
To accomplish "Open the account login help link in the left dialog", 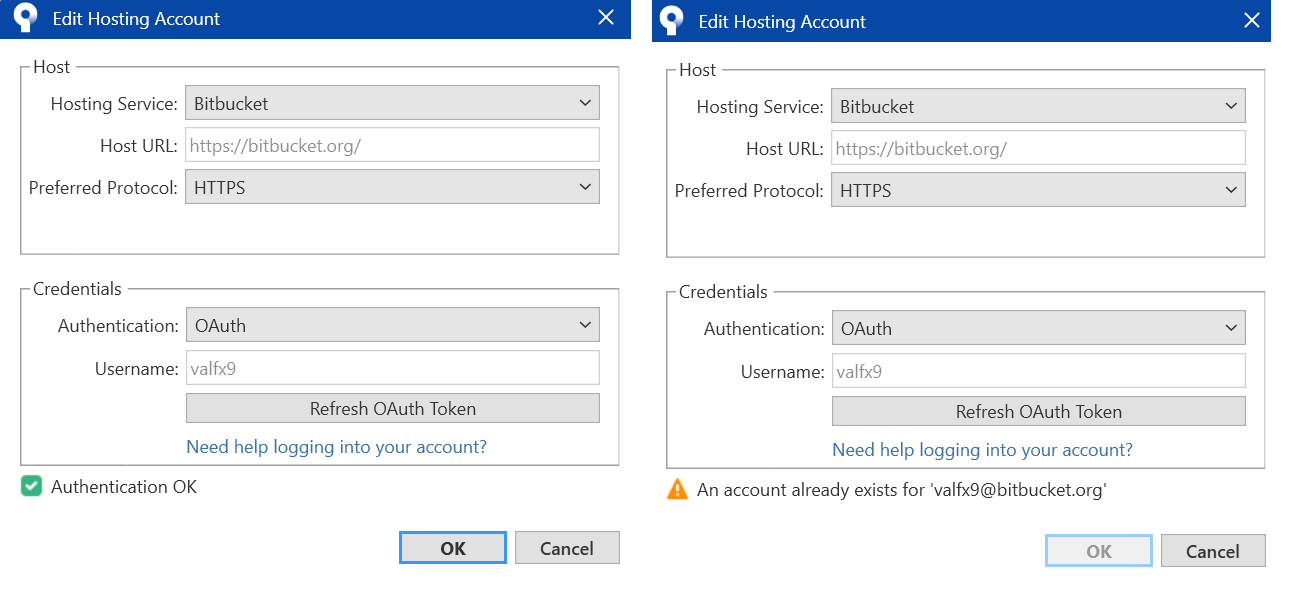I will coord(336,447).
